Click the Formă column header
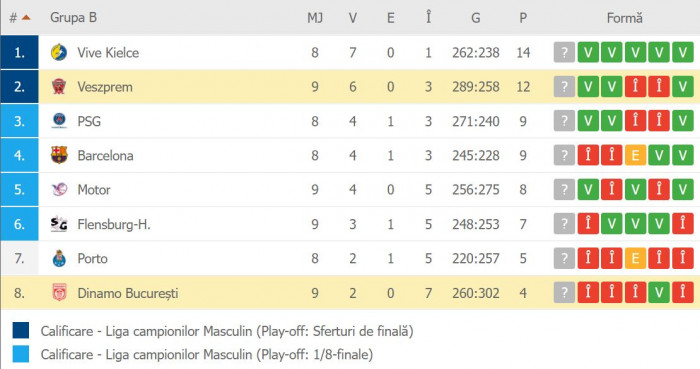The image size is (700, 369). point(624,18)
